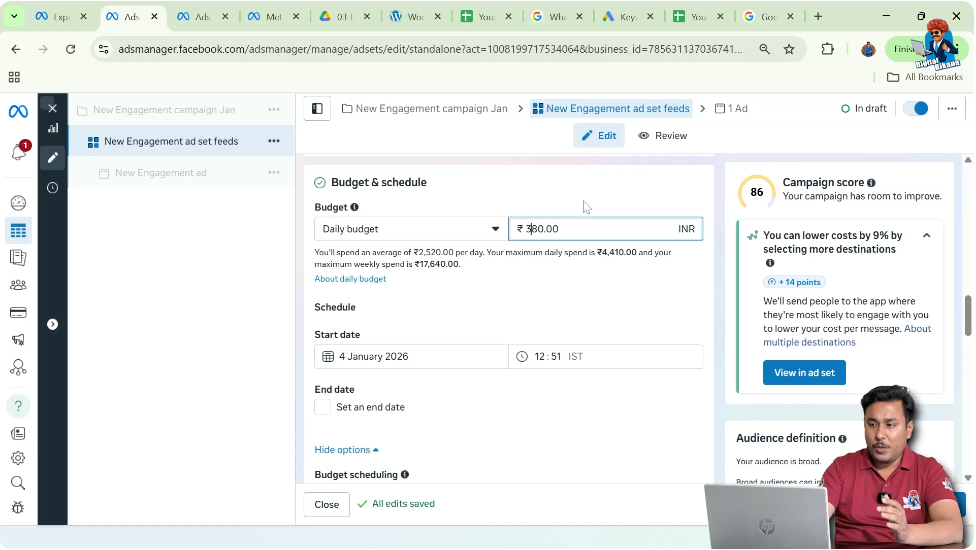
Task: Open new browser tab
Action: pyautogui.click(x=818, y=16)
